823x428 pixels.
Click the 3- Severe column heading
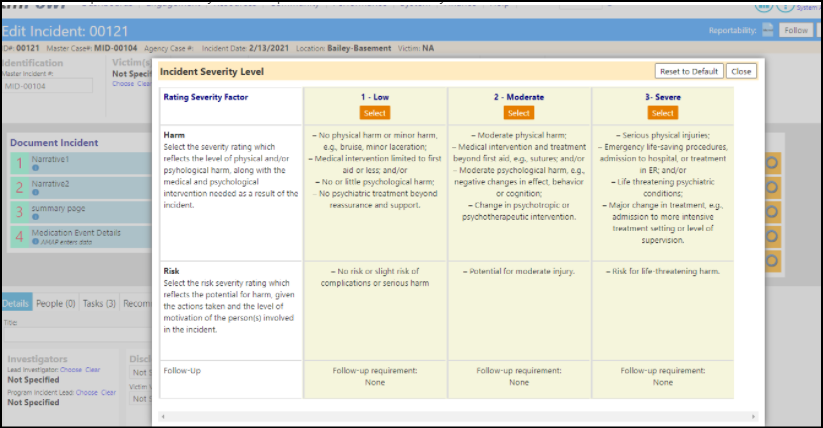pos(663,97)
